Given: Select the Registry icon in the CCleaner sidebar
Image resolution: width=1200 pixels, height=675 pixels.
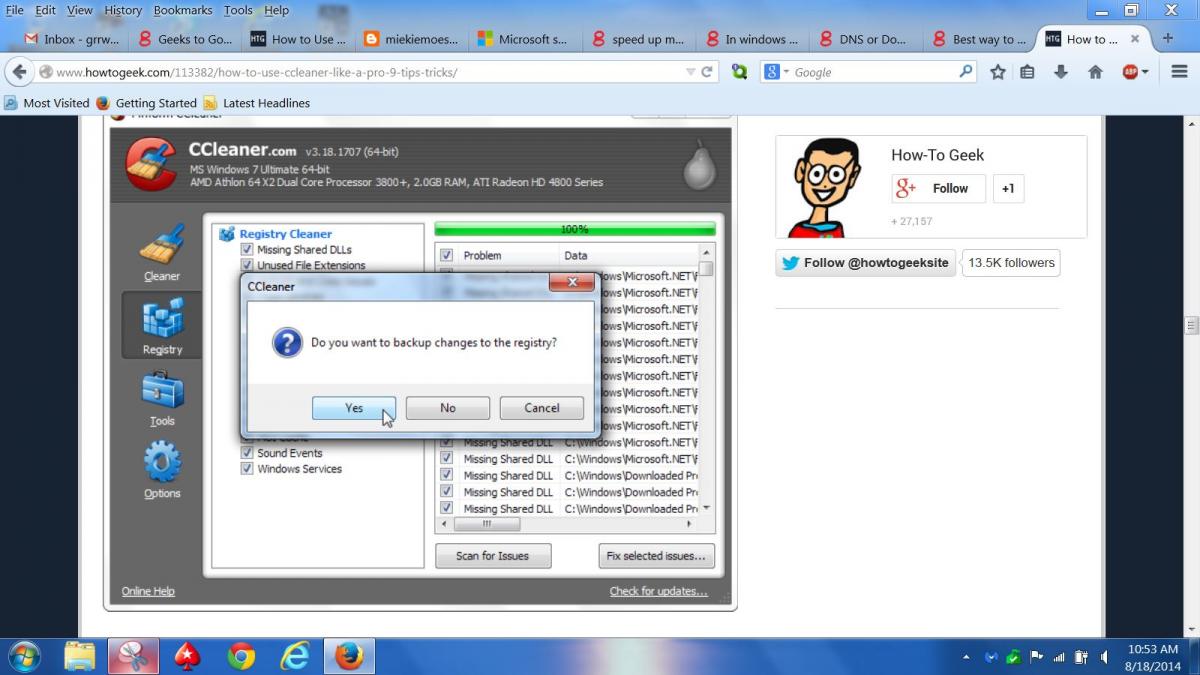Looking at the screenshot, I should click(x=162, y=319).
